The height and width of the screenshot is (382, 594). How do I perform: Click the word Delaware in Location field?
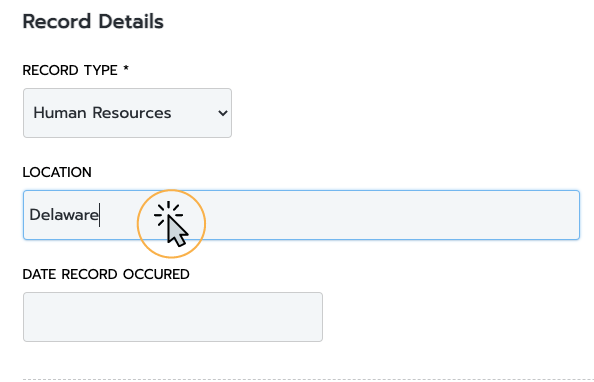click(64, 215)
